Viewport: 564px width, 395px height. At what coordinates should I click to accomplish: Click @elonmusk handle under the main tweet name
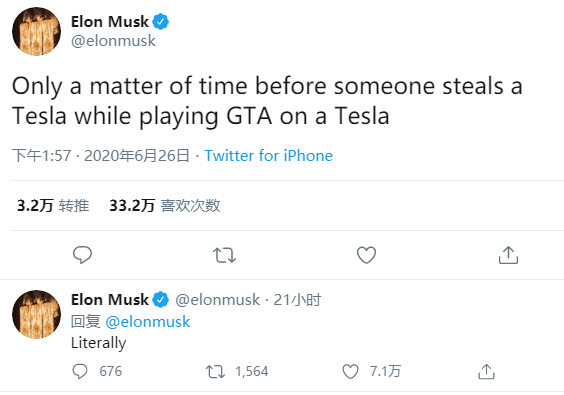click(x=113, y=41)
